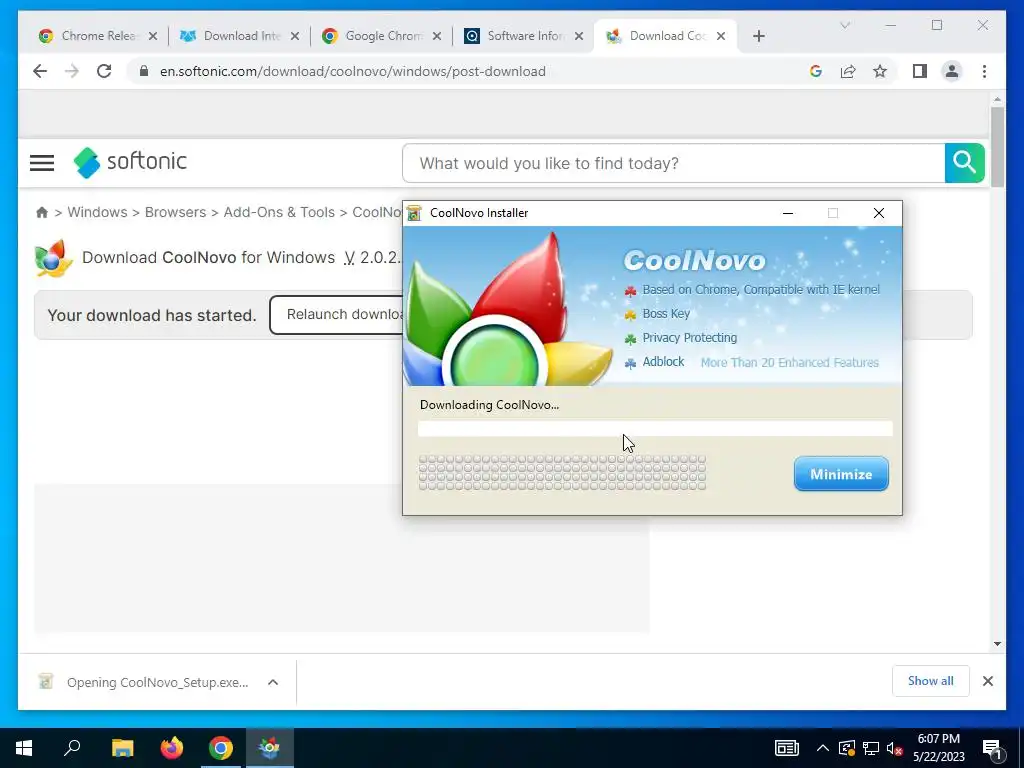Click CoolNovo Installer title bar icon
Image resolution: width=1024 pixels, height=768 pixels.
414,213
